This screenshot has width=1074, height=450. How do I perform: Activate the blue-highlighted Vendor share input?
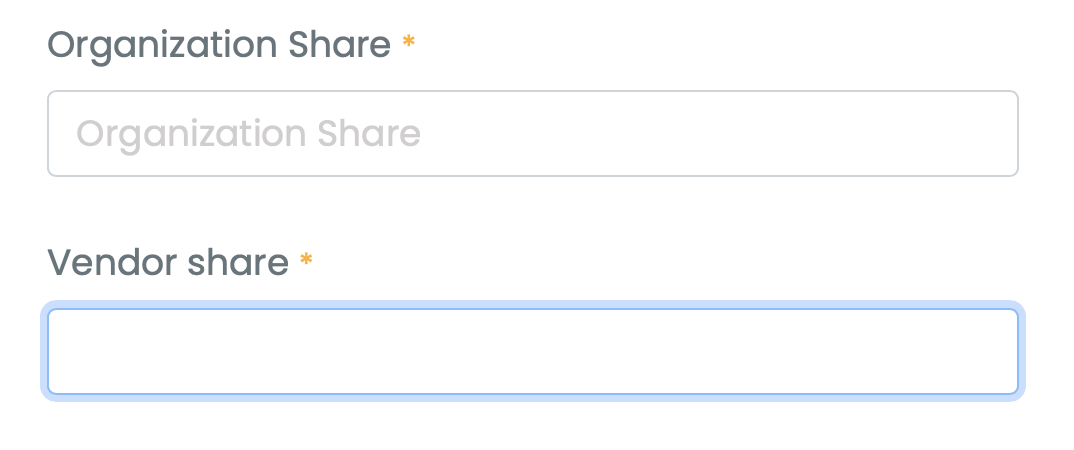532,351
